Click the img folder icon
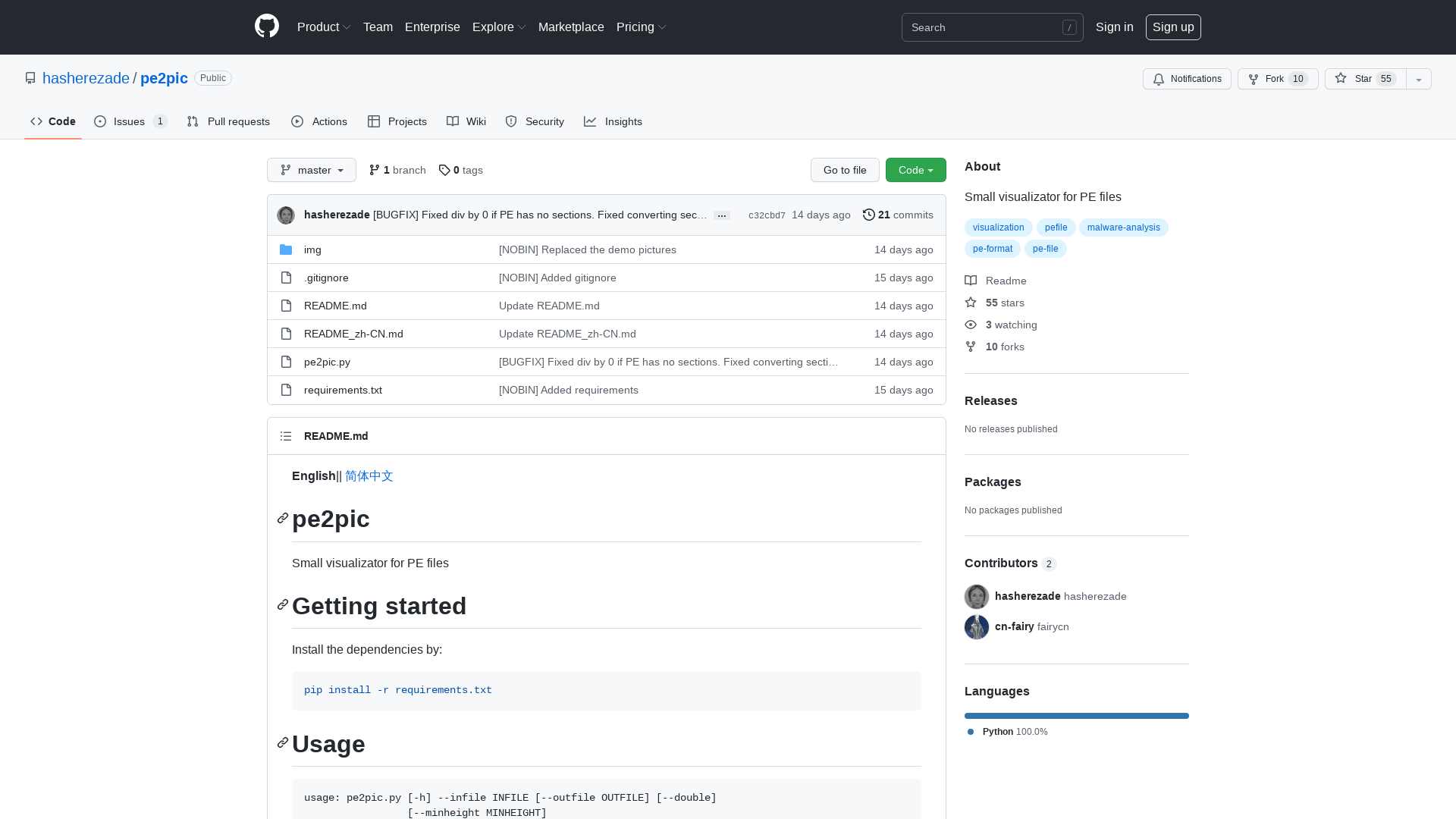 pyautogui.click(x=286, y=249)
